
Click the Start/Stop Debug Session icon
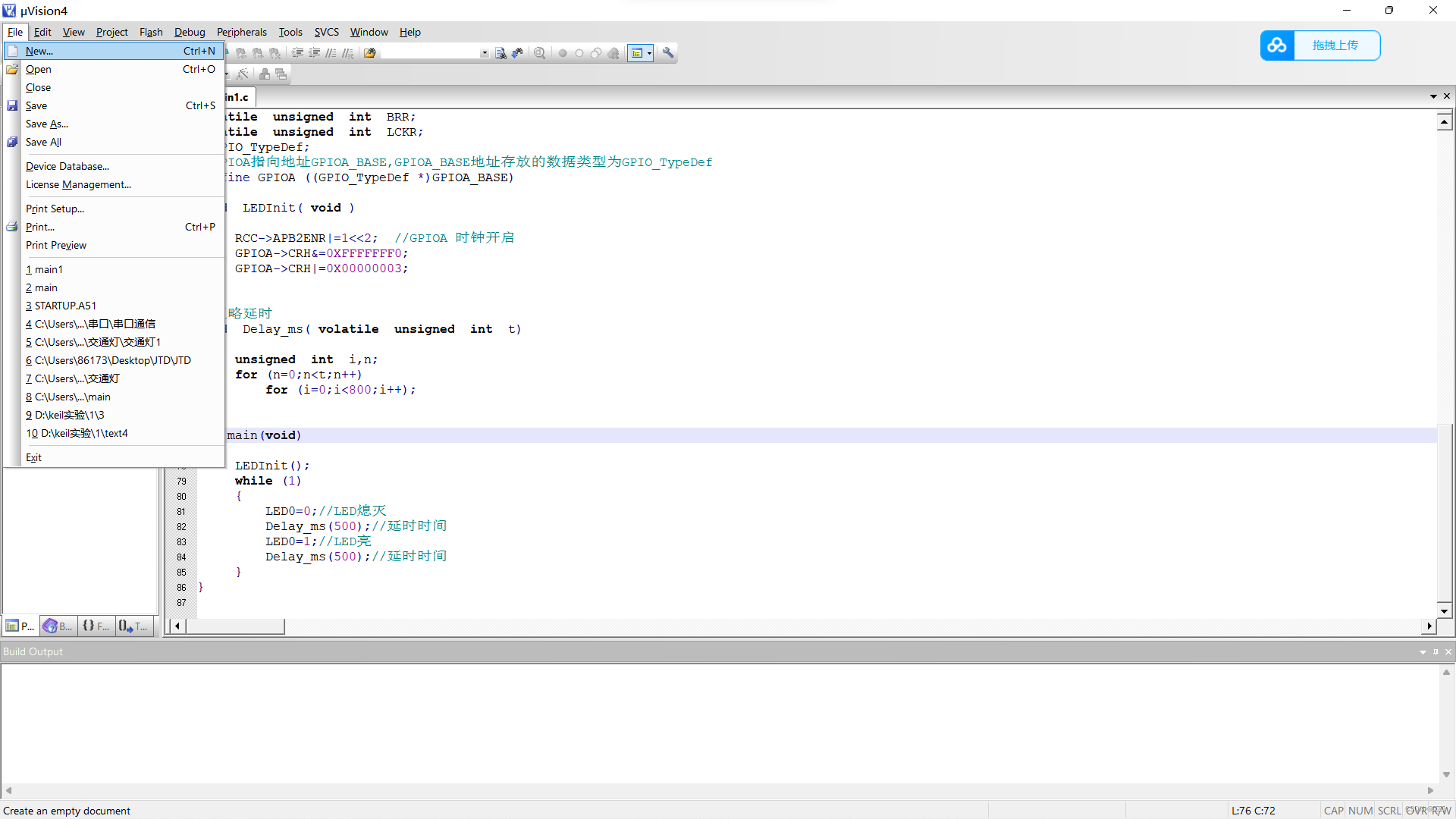point(539,53)
